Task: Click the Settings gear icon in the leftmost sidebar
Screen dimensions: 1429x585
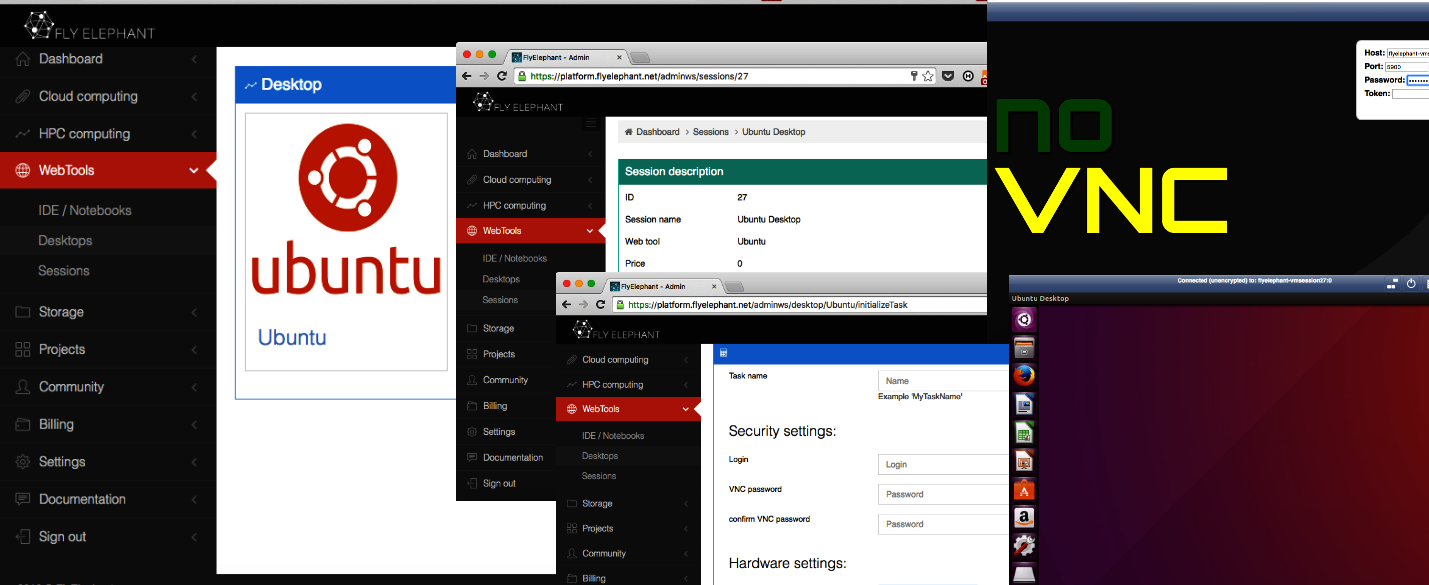Action: click(x=23, y=462)
